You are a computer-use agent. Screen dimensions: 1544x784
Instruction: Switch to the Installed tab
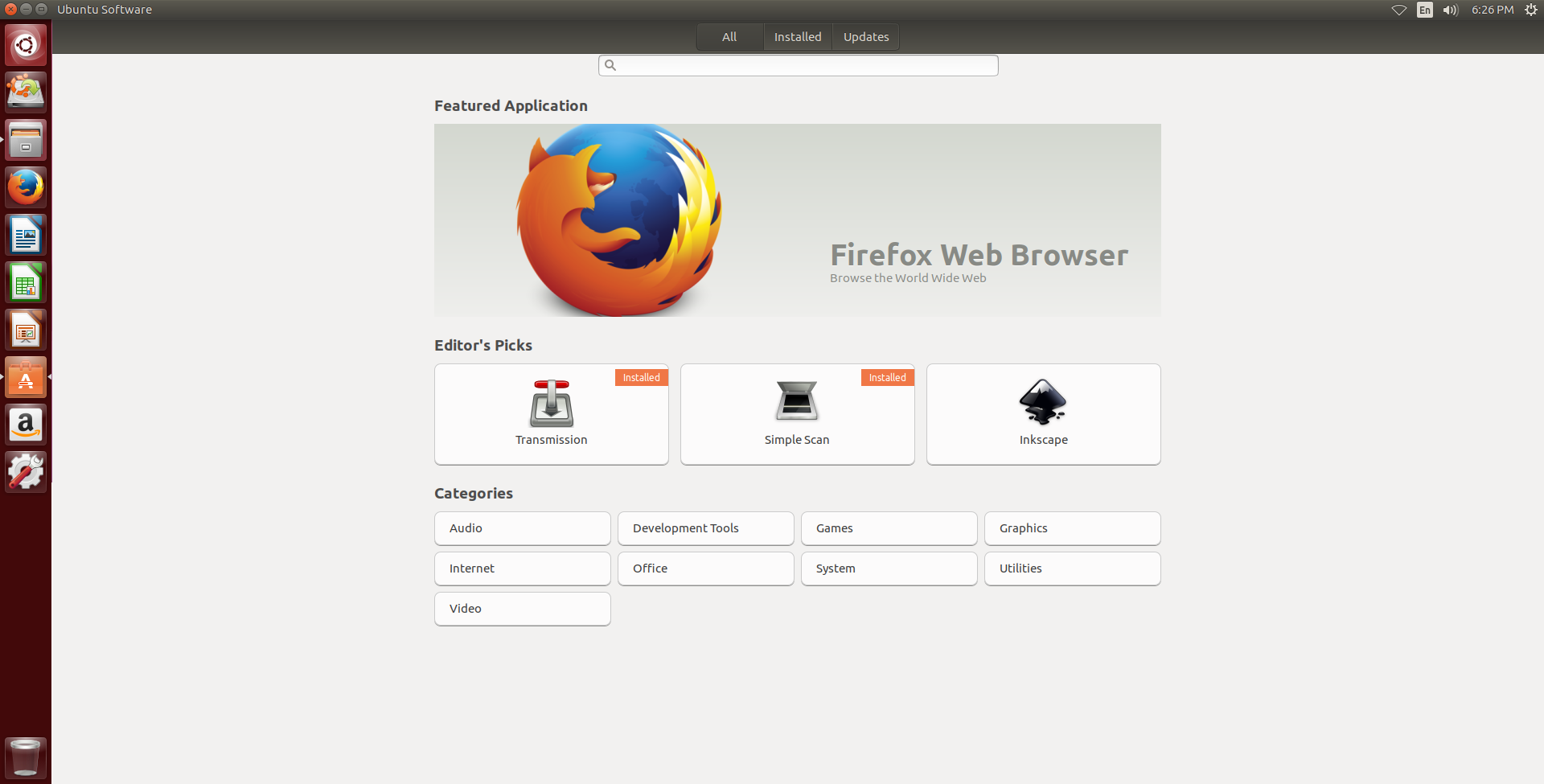(798, 37)
